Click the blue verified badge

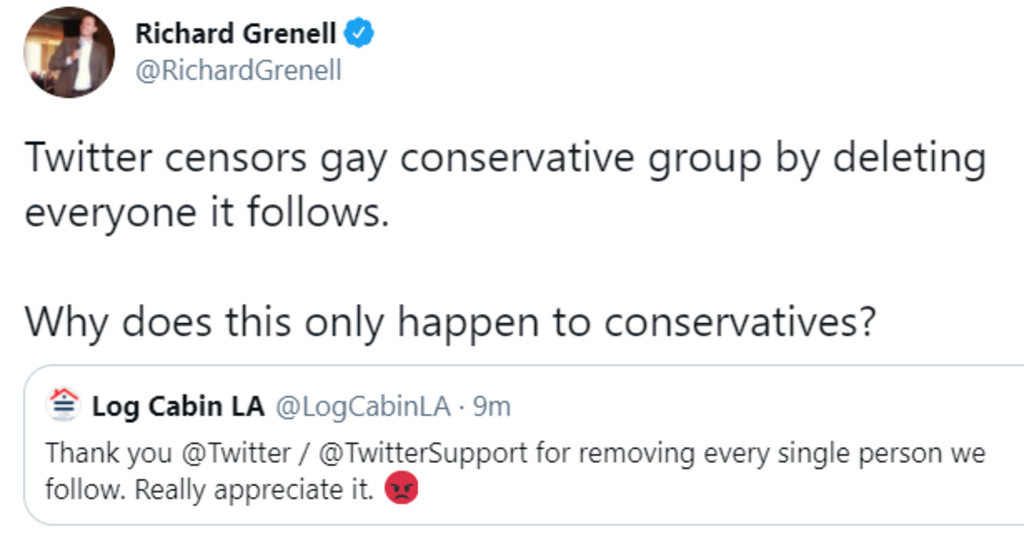coord(360,33)
